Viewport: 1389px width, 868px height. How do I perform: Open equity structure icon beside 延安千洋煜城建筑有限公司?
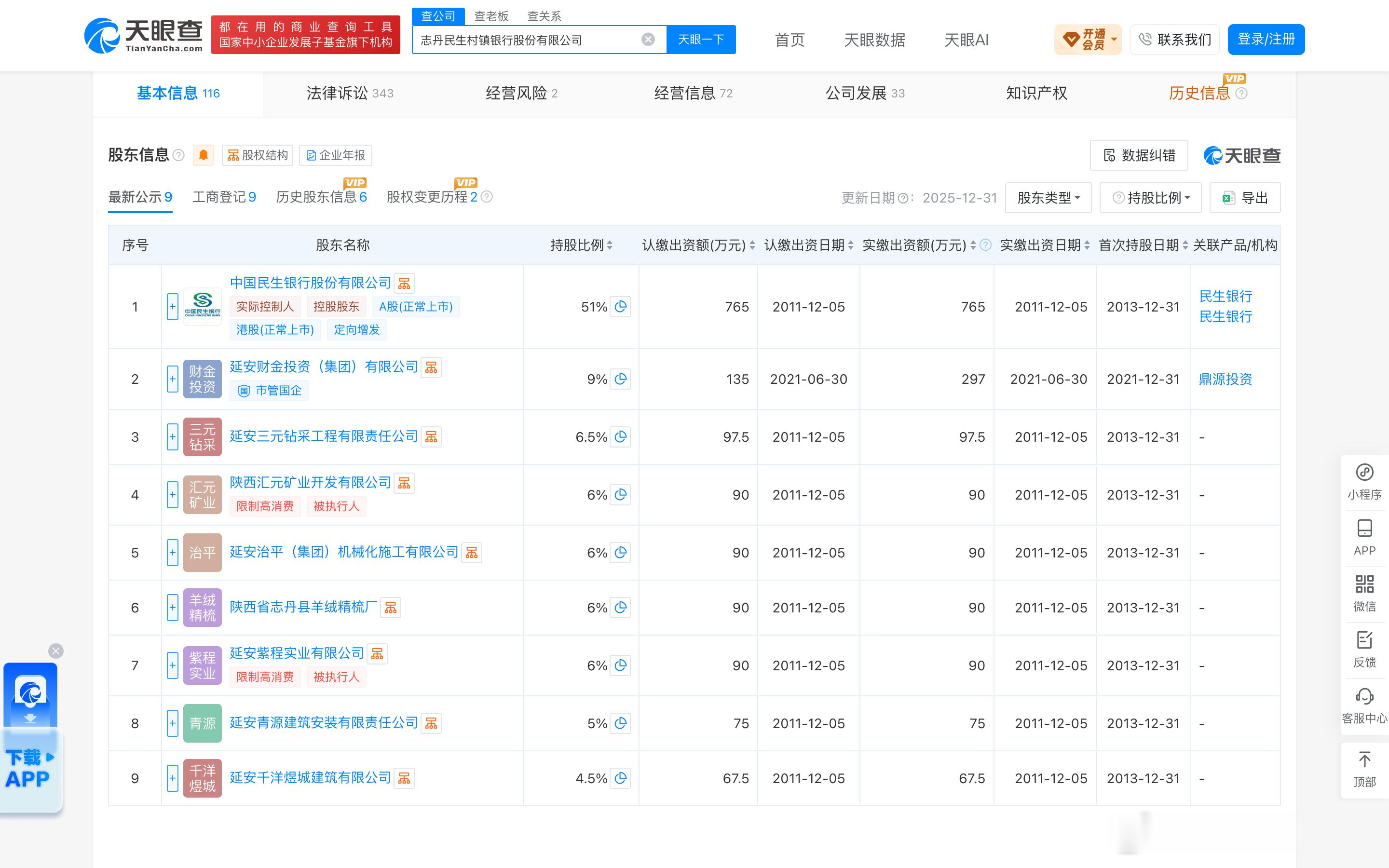point(404,778)
